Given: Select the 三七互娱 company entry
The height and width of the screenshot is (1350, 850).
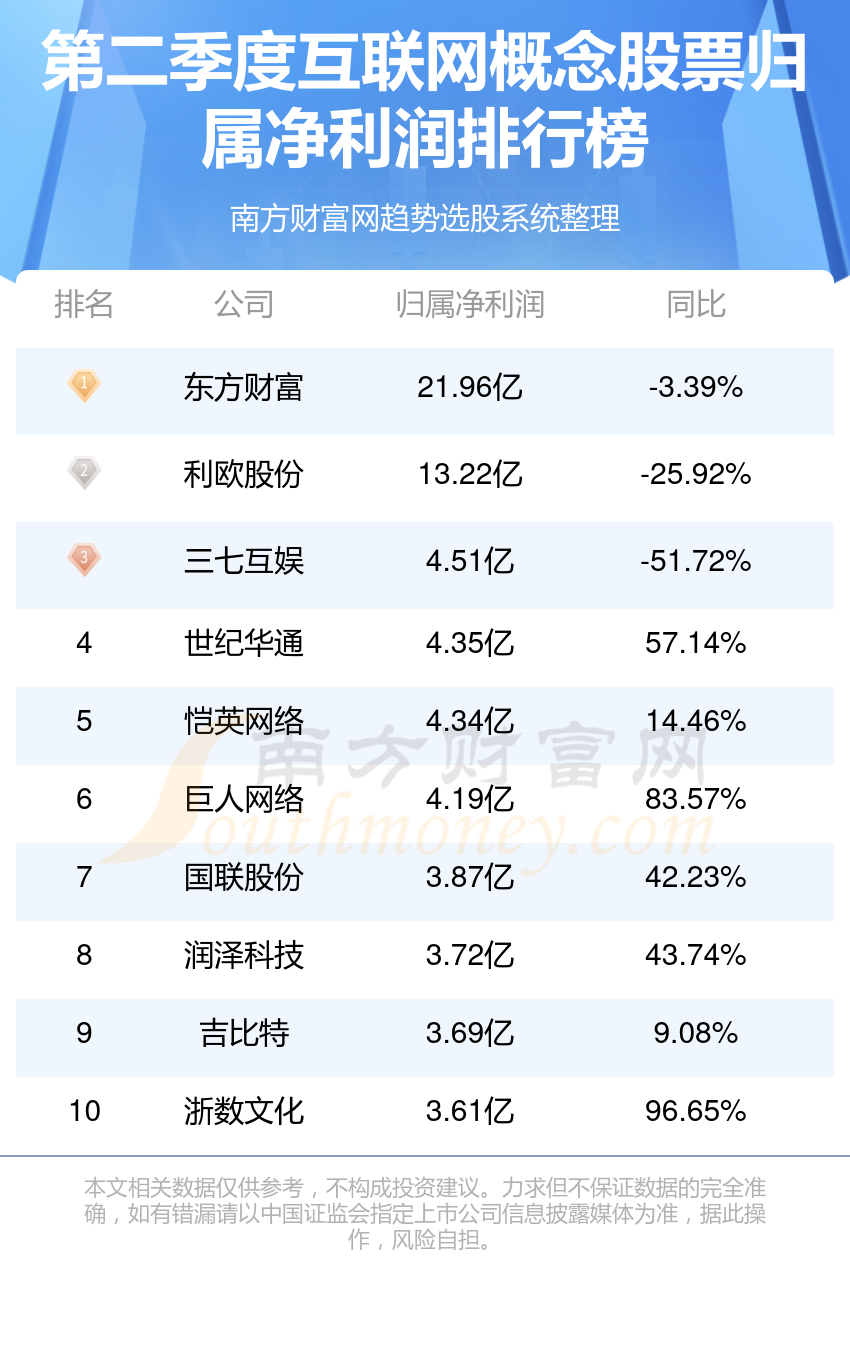Looking at the screenshot, I should coord(244,560).
